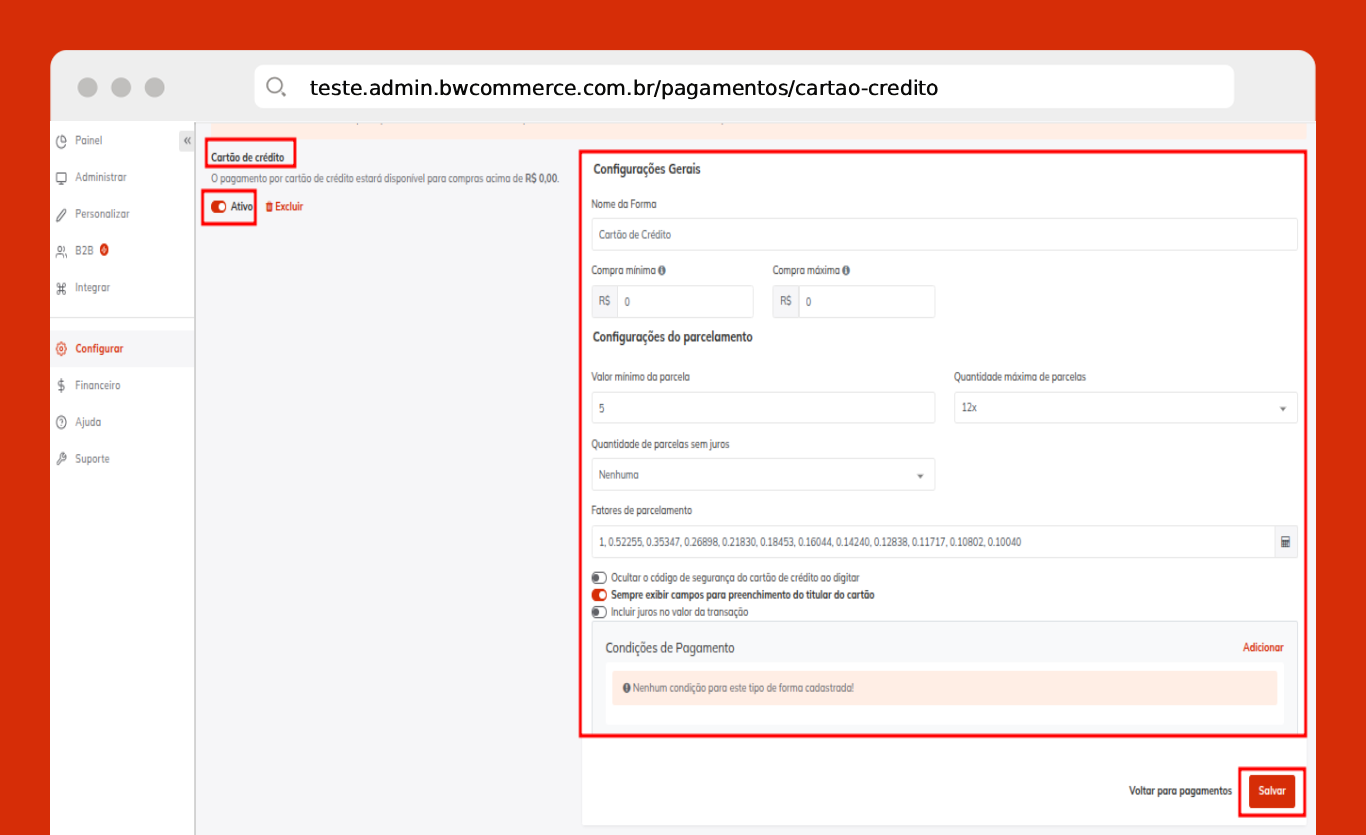Click the Integrar sidebar icon

tap(62, 288)
